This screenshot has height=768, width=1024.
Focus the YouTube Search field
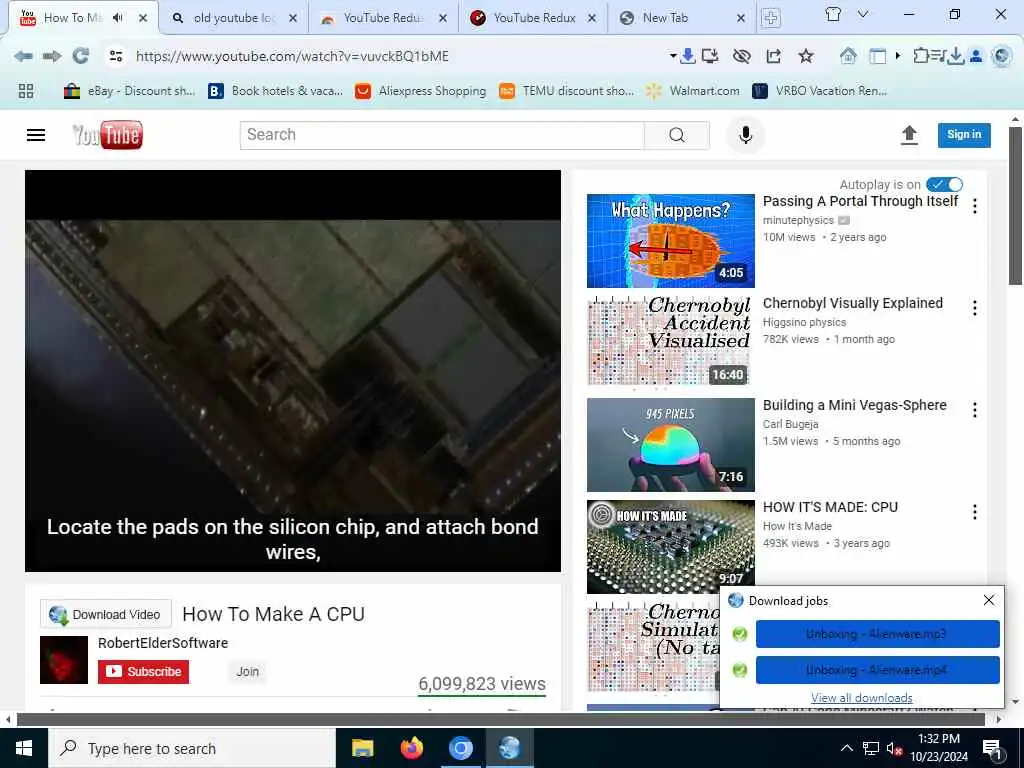[x=442, y=135]
